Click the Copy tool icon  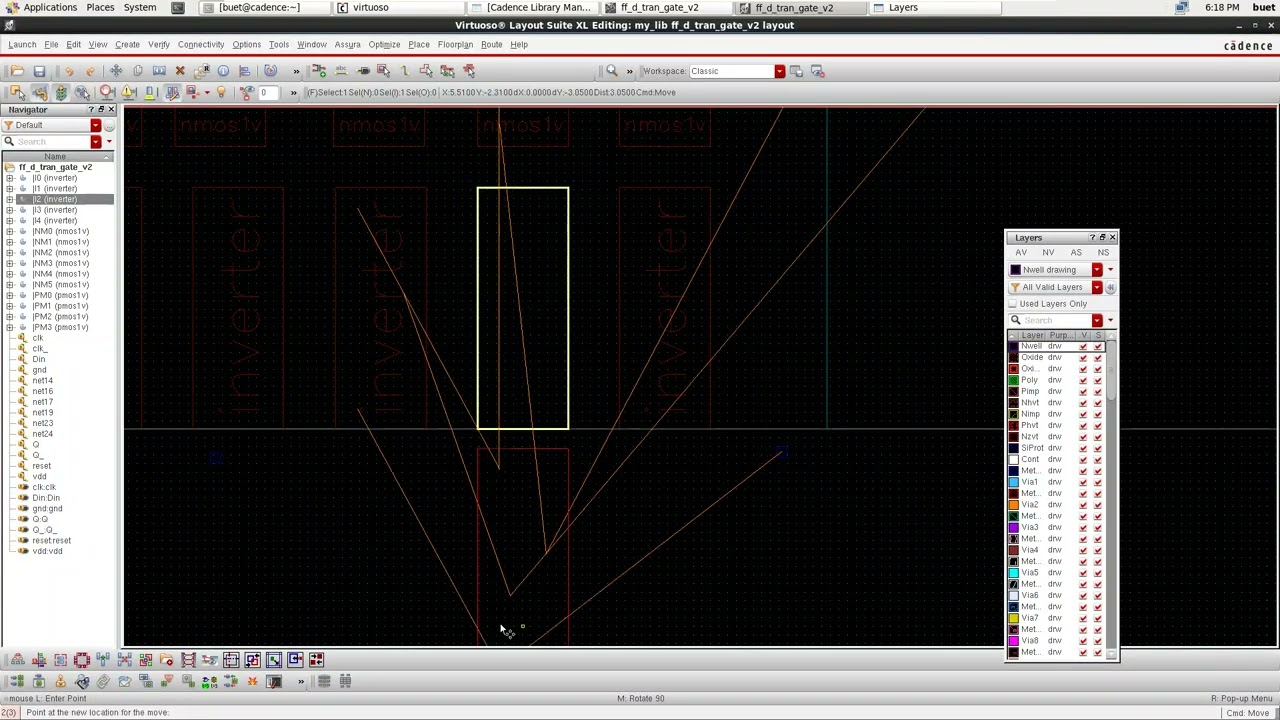pos(138,71)
